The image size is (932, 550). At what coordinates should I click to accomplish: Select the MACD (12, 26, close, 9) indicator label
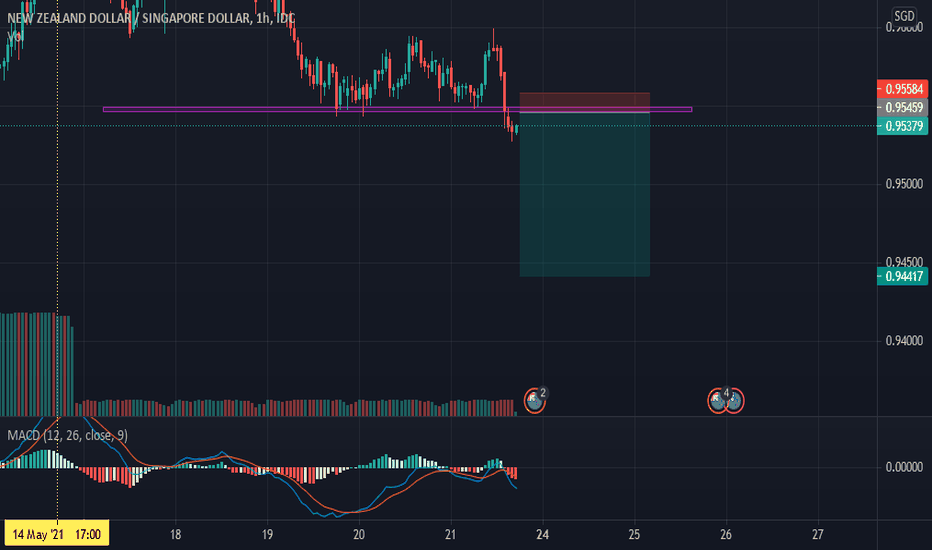67,435
